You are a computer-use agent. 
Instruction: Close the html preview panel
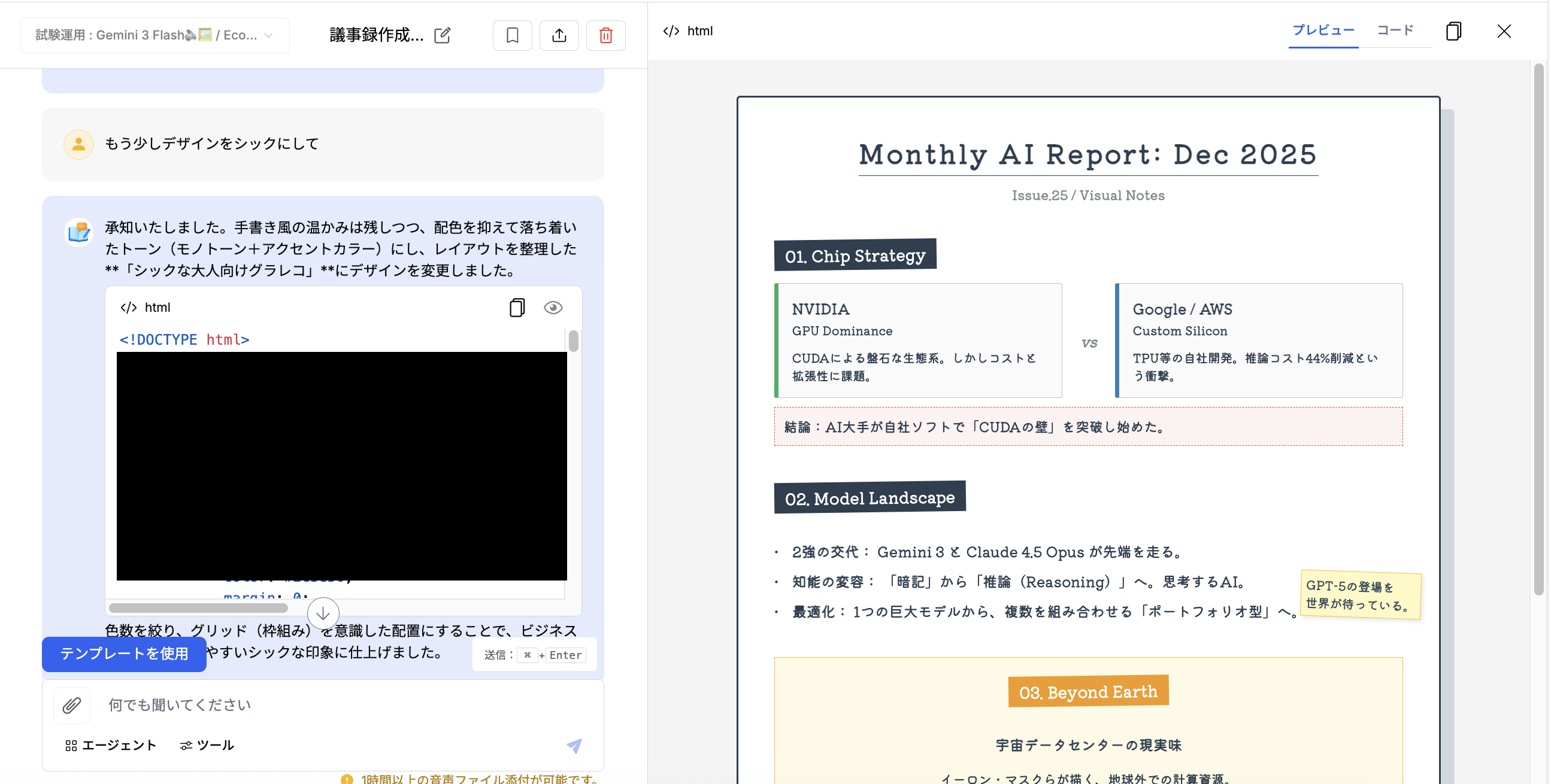(x=1504, y=31)
